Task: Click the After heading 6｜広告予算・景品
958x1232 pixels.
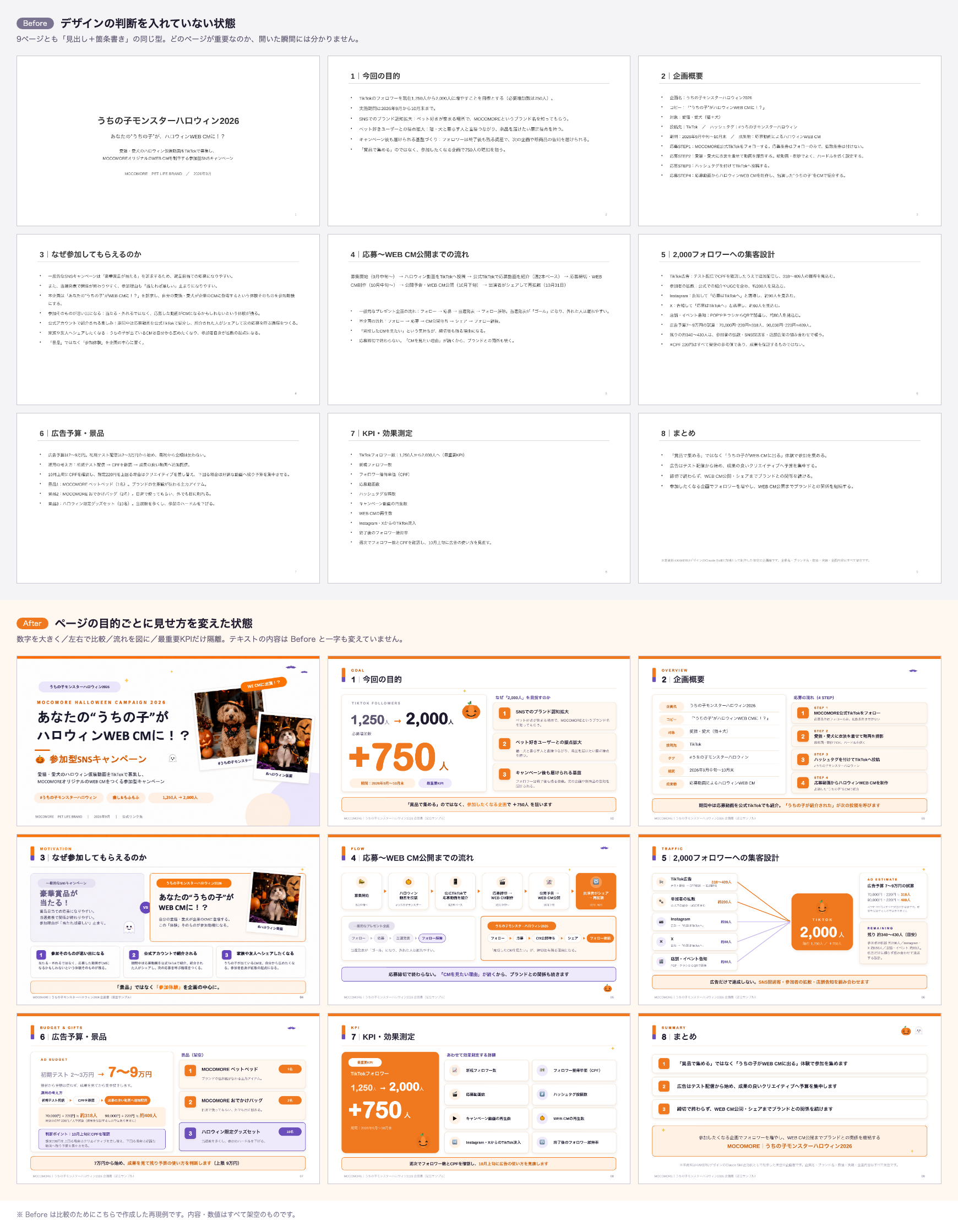Action: point(73,1037)
